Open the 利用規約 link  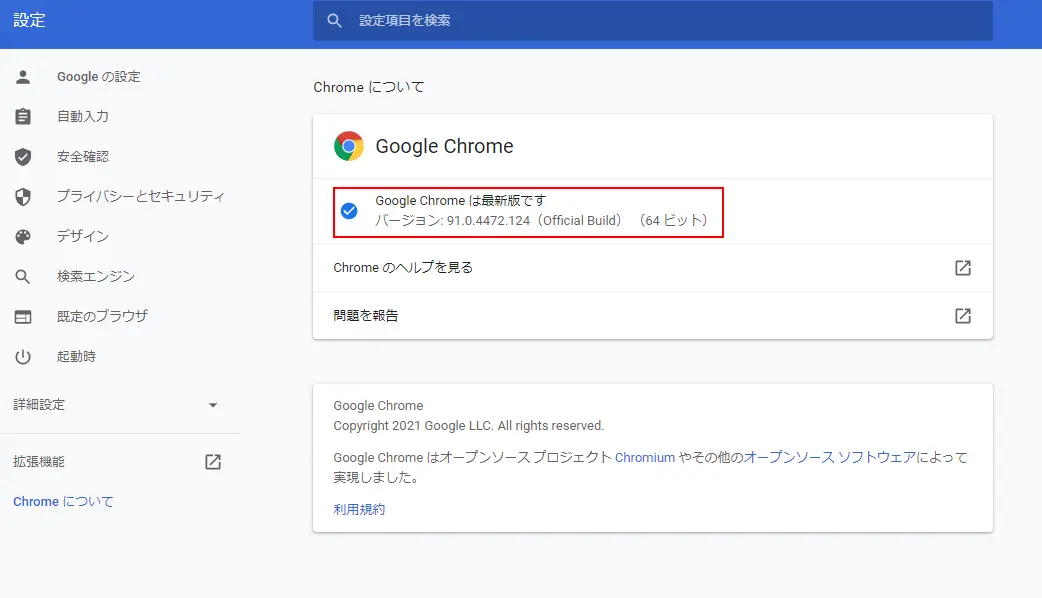coord(359,510)
